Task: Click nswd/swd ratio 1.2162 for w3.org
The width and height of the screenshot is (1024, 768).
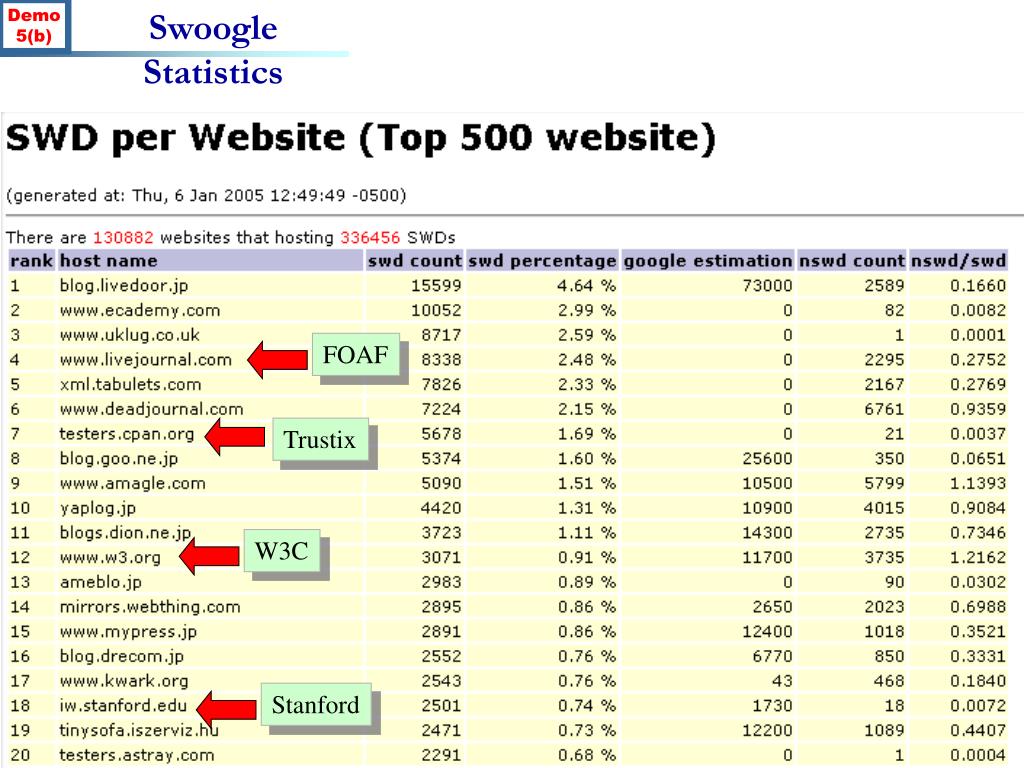Action: (978, 558)
